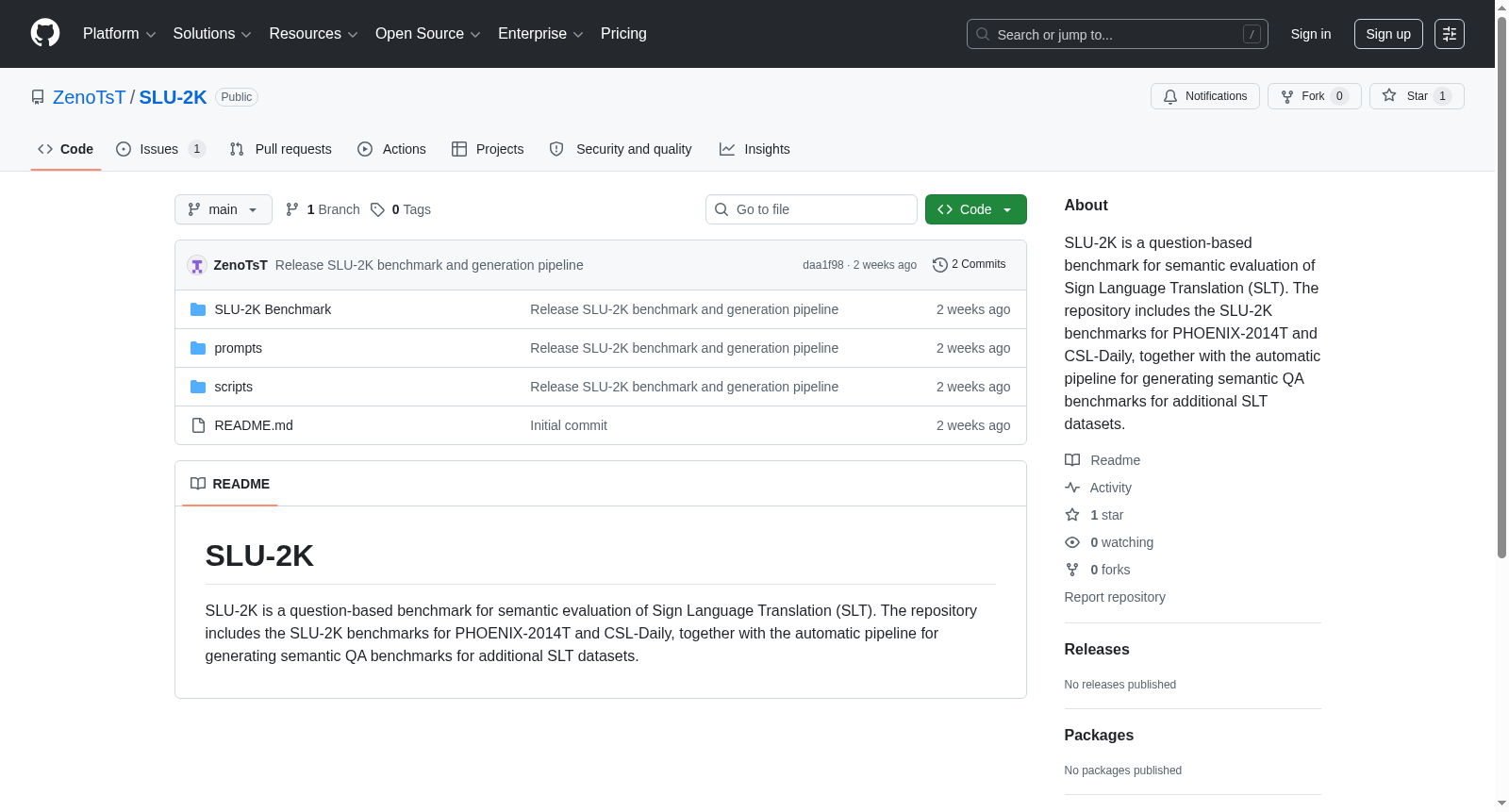This screenshot has width=1509, height=812.
Task: Click the fork icon beside 0 forks
Action: click(x=1072, y=570)
